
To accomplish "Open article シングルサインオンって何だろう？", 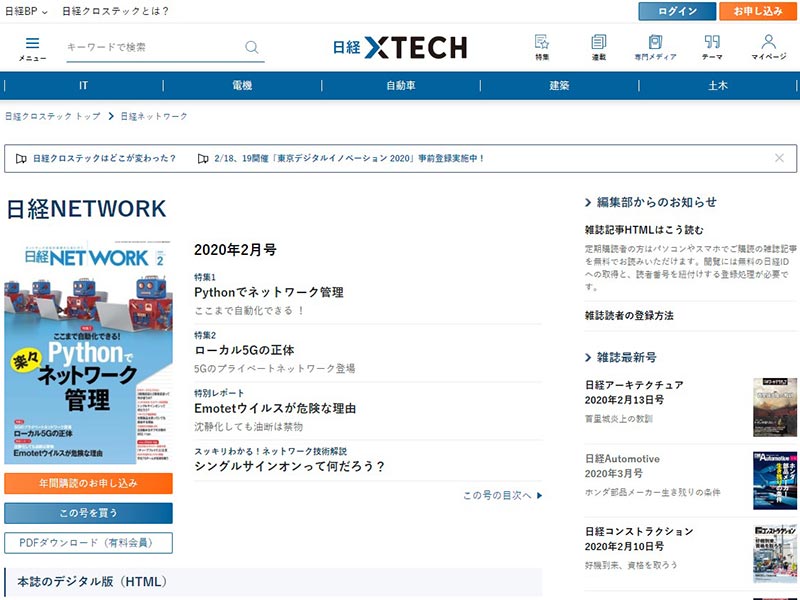I will 289,466.
